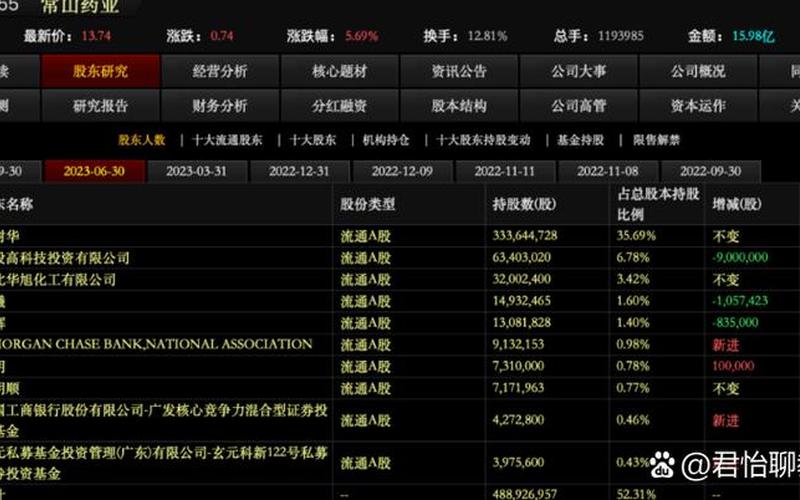Select the 2022-12-09 date tab

[402, 171]
